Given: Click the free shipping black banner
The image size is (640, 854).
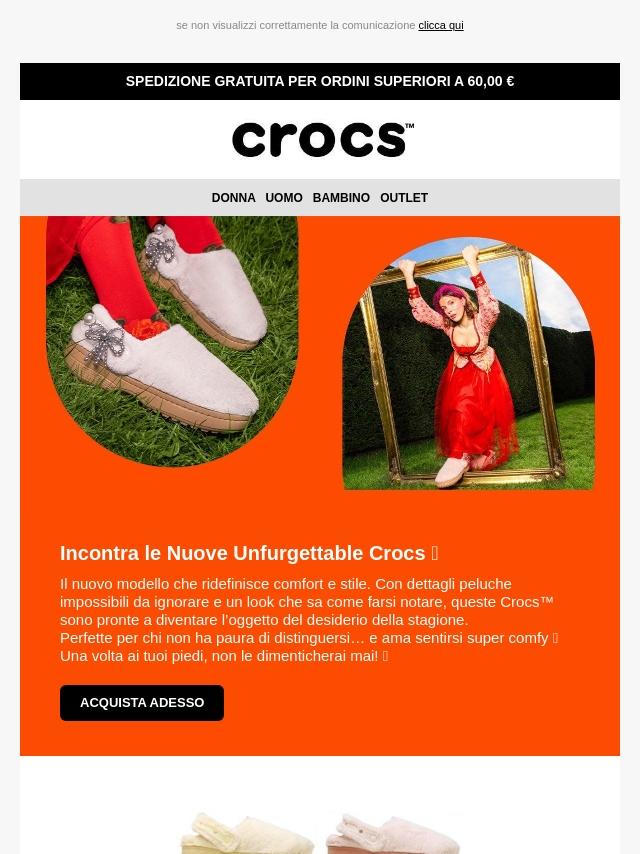Looking at the screenshot, I should 320,81.
